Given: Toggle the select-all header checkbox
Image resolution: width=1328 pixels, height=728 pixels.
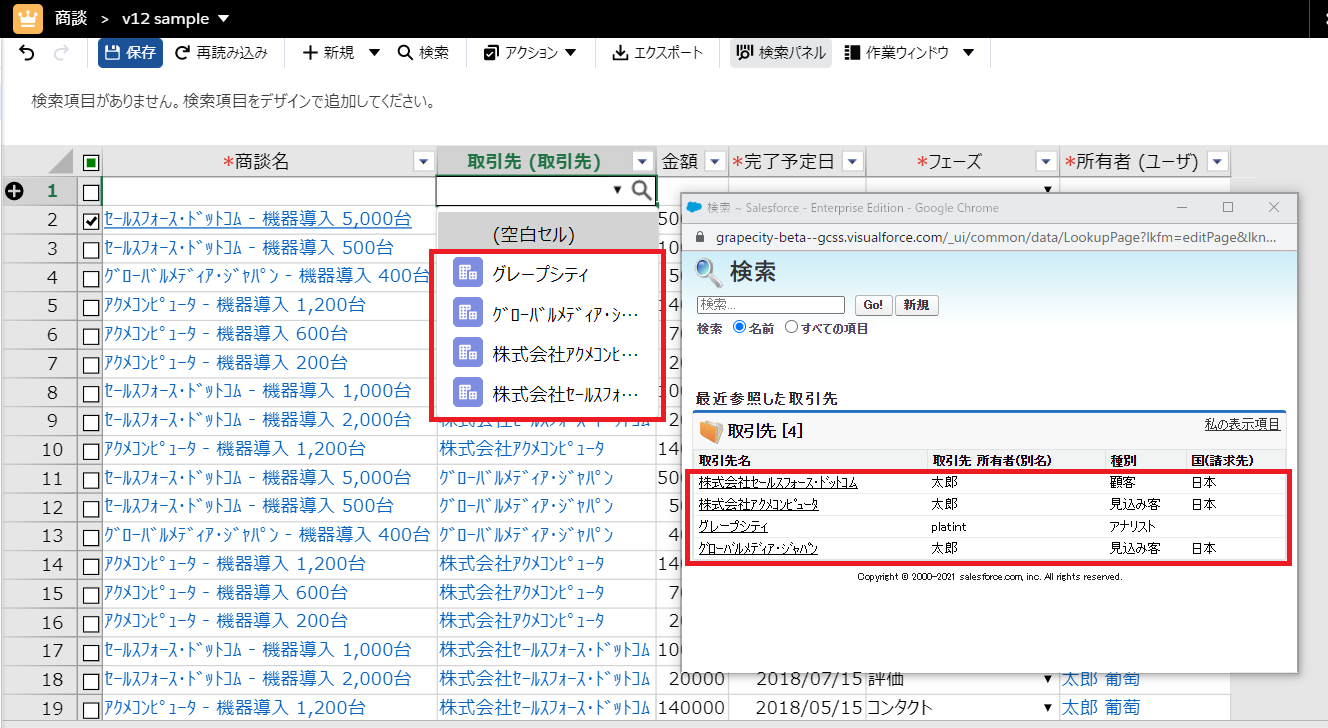Looking at the screenshot, I should click(91, 162).
